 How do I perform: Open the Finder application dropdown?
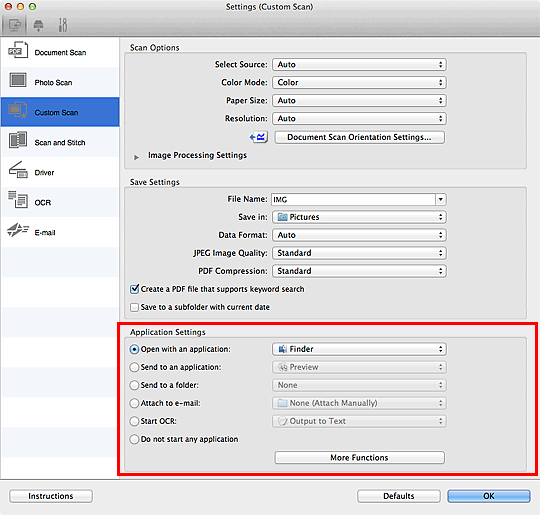click(359, 349)
